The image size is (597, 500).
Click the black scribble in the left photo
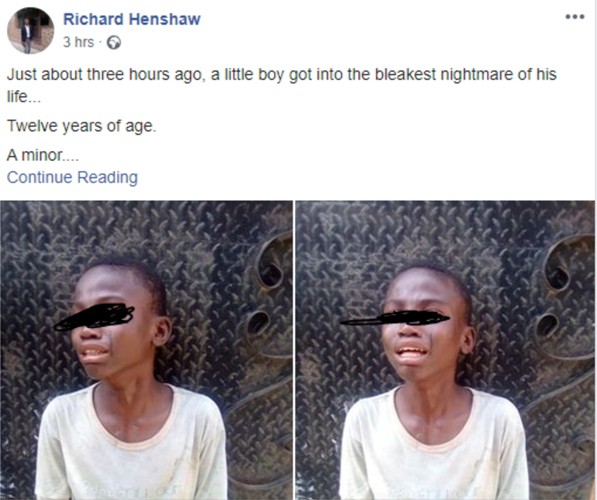point(94,317)
